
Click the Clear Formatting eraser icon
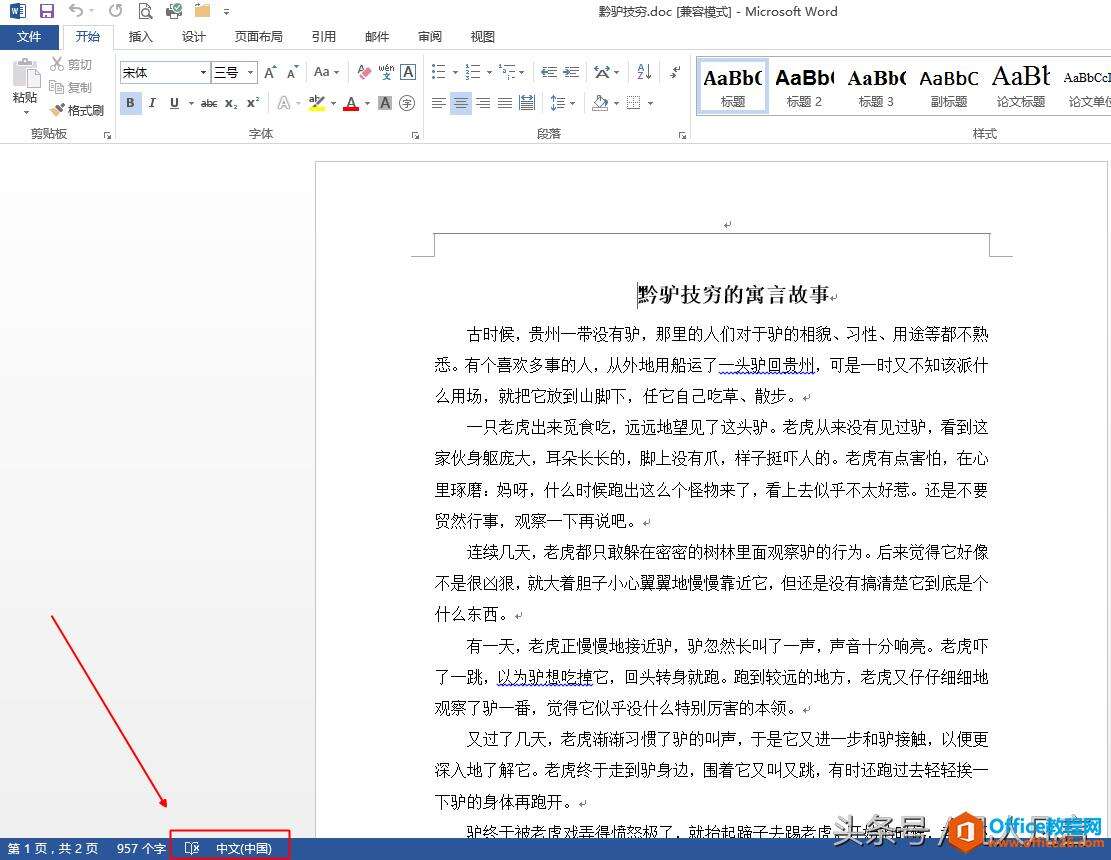coord(364,72)
